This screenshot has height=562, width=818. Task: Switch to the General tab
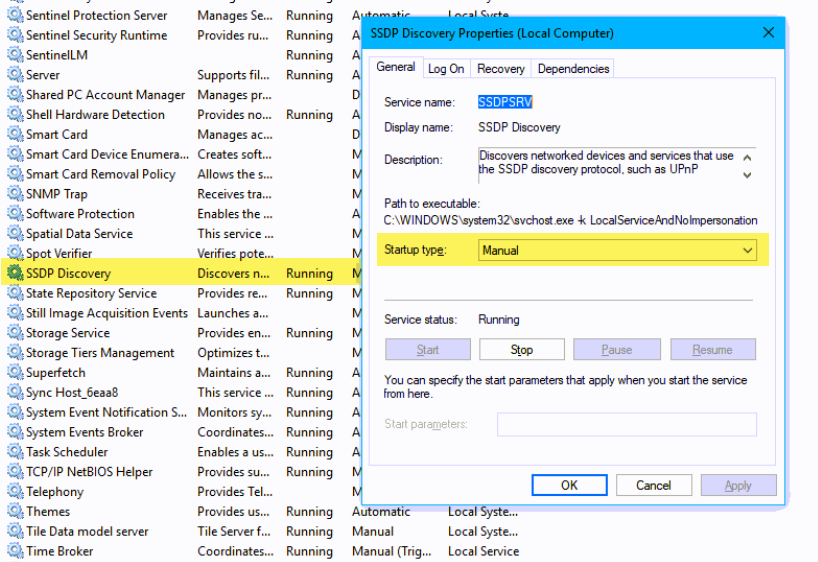click(x=396, y=67)
